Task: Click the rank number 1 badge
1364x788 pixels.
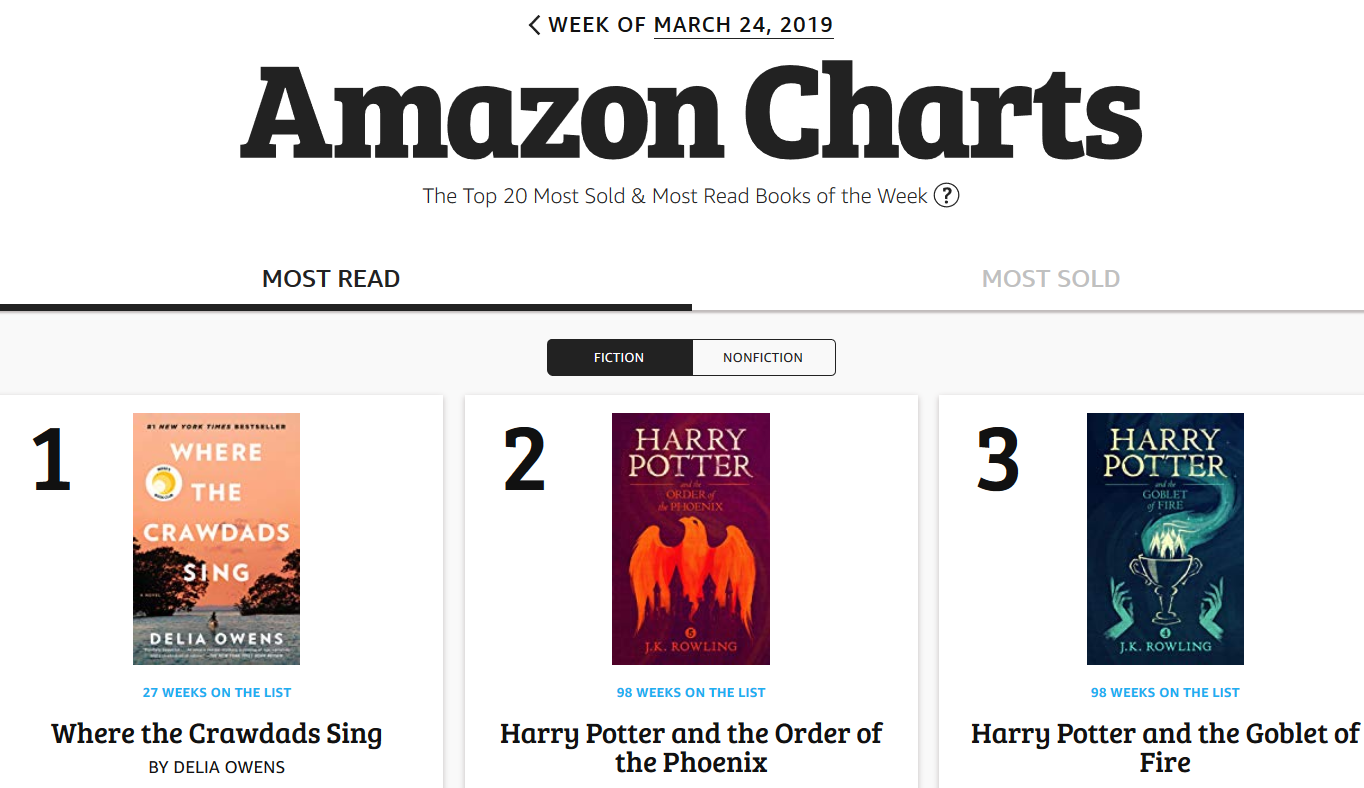Action: point(52,459)
